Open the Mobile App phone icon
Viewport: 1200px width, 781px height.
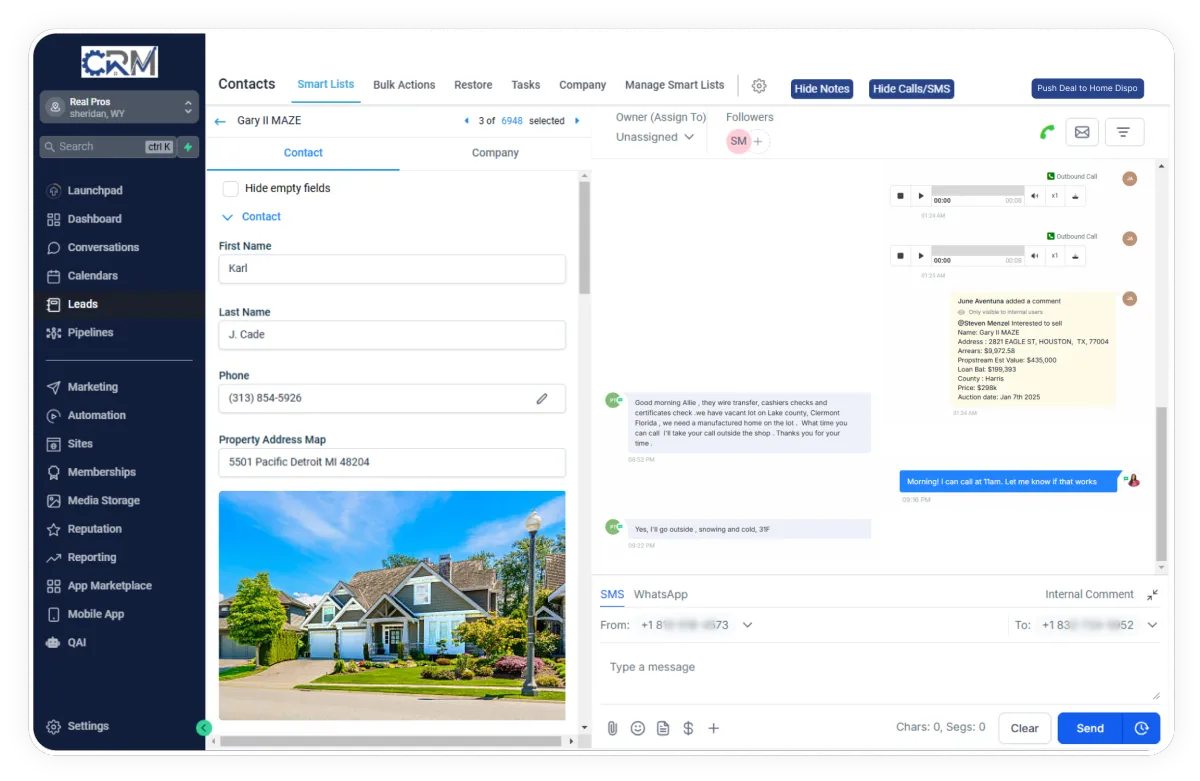coord(54,615)
